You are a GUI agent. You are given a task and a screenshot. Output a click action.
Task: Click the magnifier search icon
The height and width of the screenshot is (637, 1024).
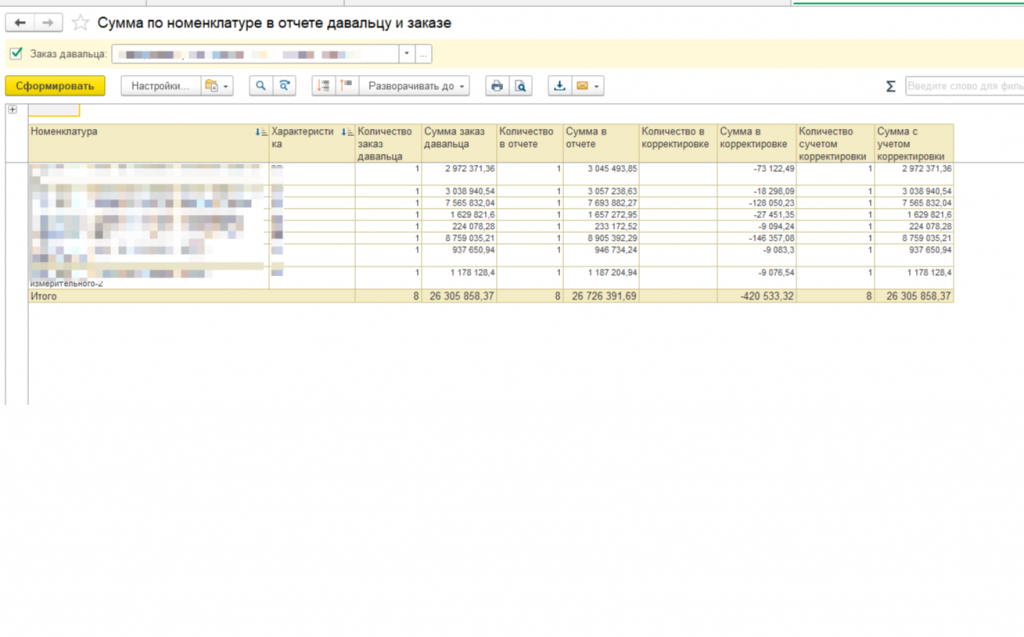(x=261, y=86)
